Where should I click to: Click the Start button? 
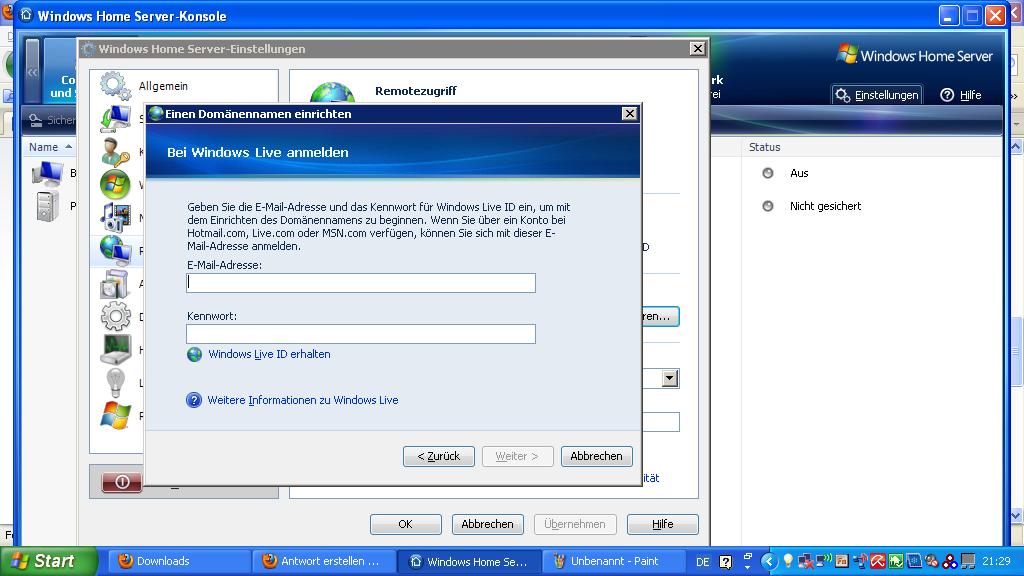coord(46,561)
